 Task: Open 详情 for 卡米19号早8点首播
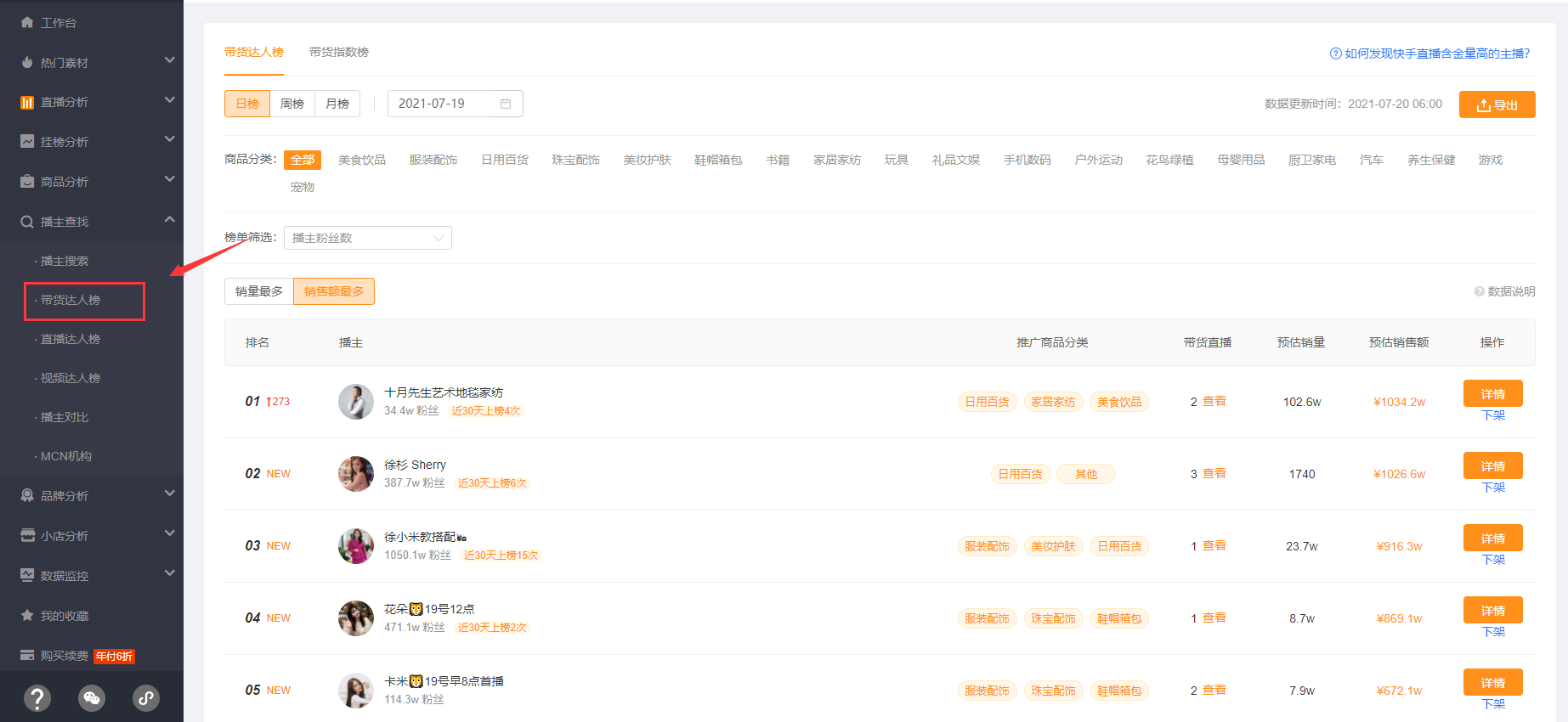coord(1493,682)
